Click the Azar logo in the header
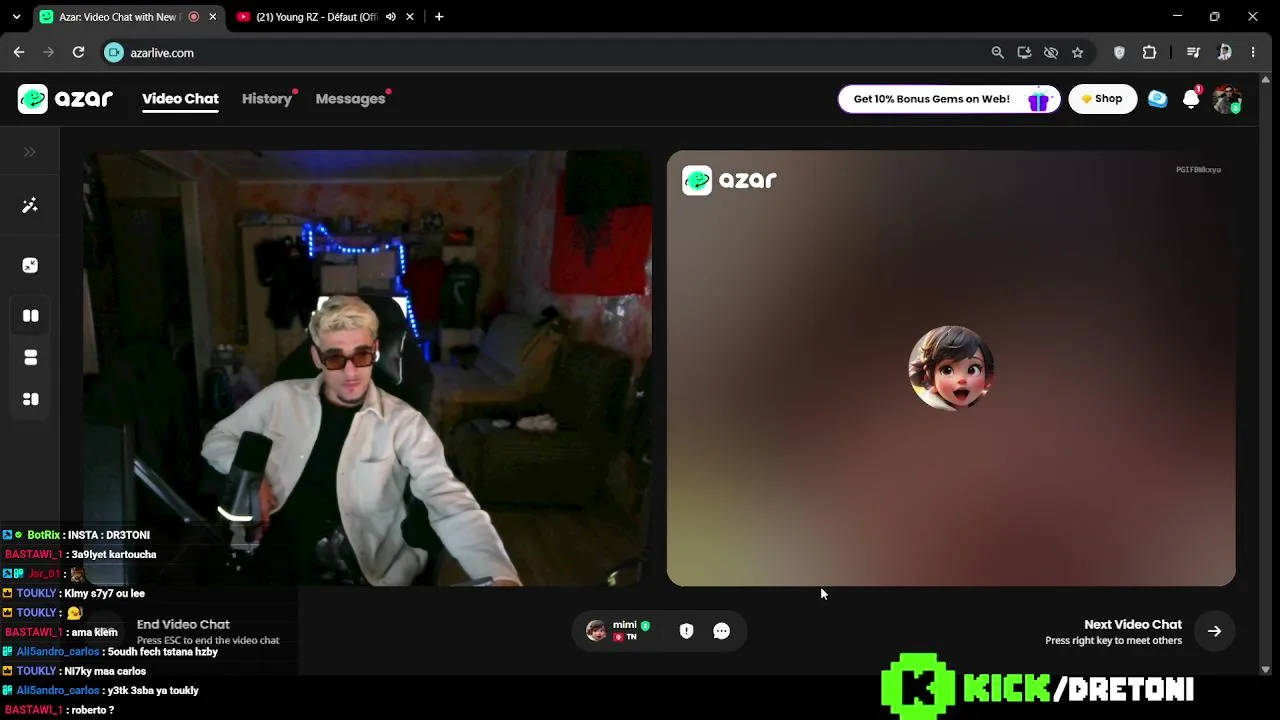Image resolution: width=1280 pixels, height=720 pixels. [65, 99]
